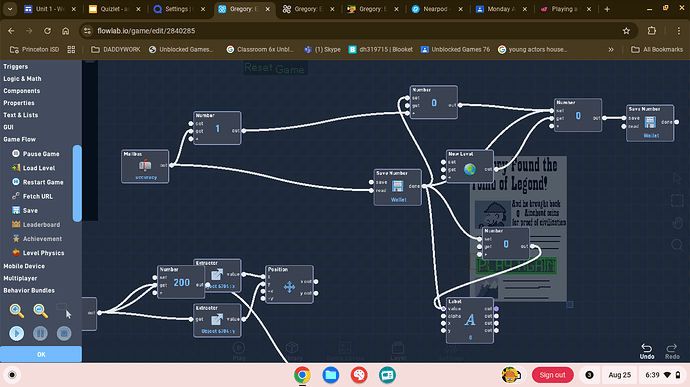The width and height of the screenshot is (690, 387).
Task: Select the Position node arrows icon
Action: (x=289, y=287)
